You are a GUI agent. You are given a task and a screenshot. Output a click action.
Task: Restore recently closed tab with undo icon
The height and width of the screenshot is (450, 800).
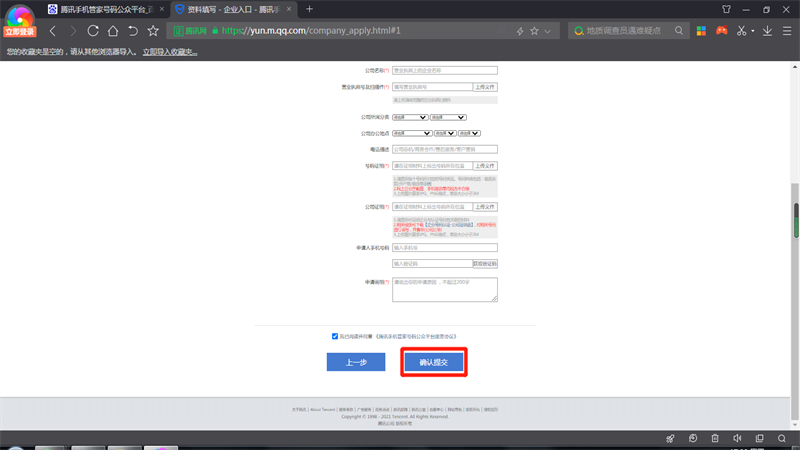[x=133, y=31]
